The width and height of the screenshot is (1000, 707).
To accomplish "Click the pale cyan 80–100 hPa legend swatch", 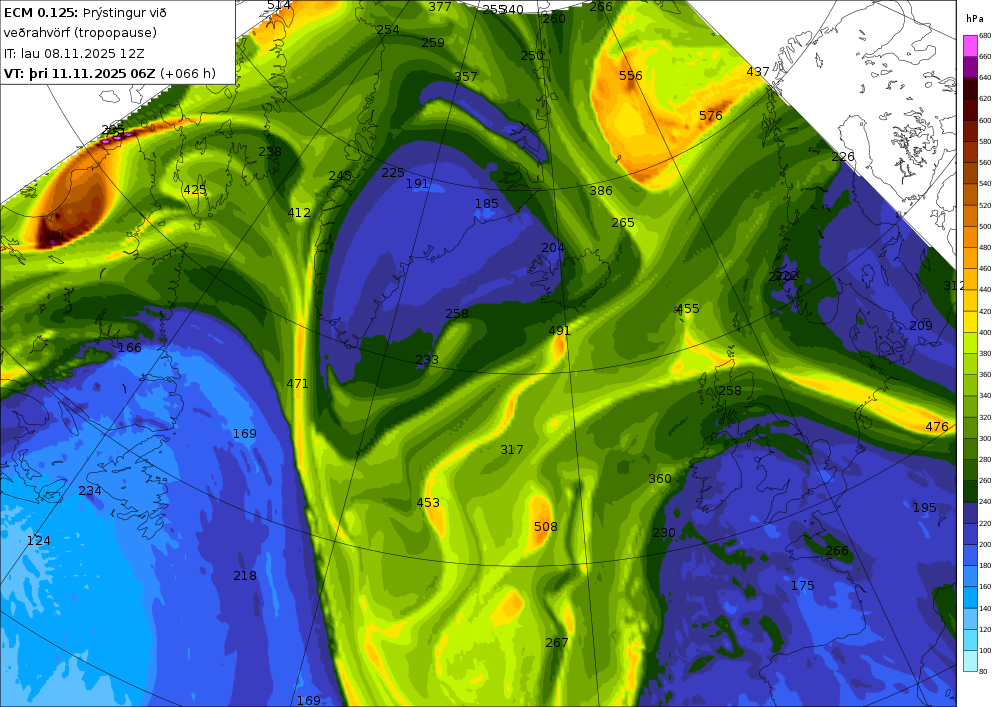I will [970, 661].
